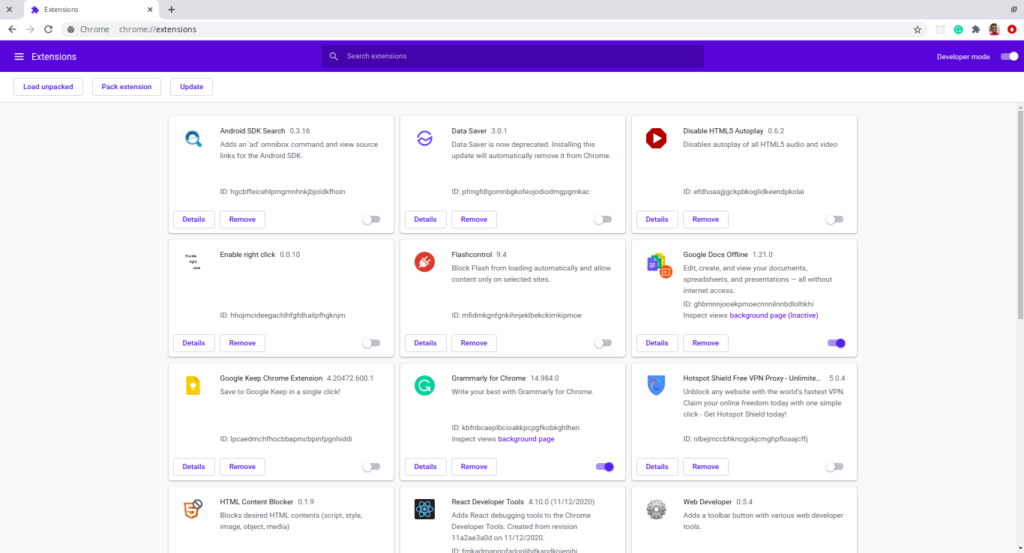Image resolution: width=1024 pixels, height=553 pixels.
Task: Open Details for Flashcontrol
Action: pyautogui.click(x=425, y=343)
